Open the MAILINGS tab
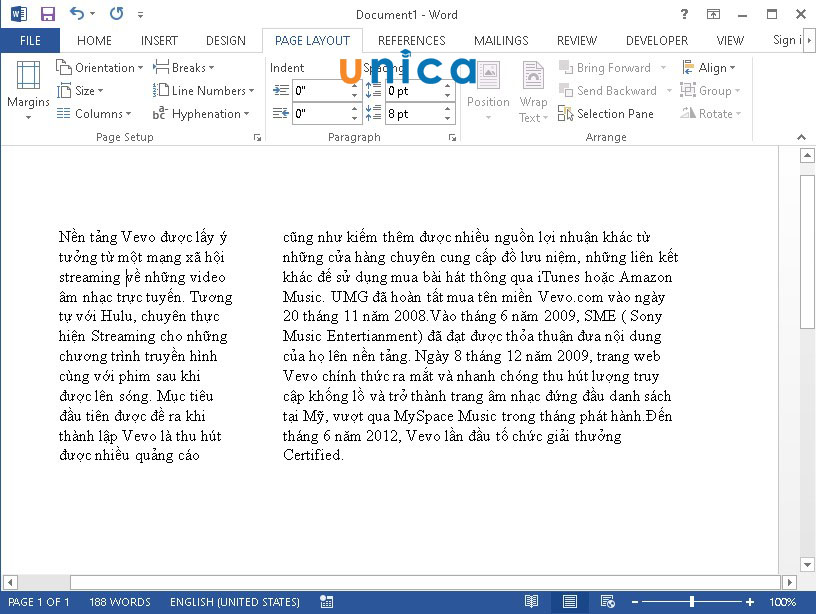816x614 pixels. click(x=501, y=41)
